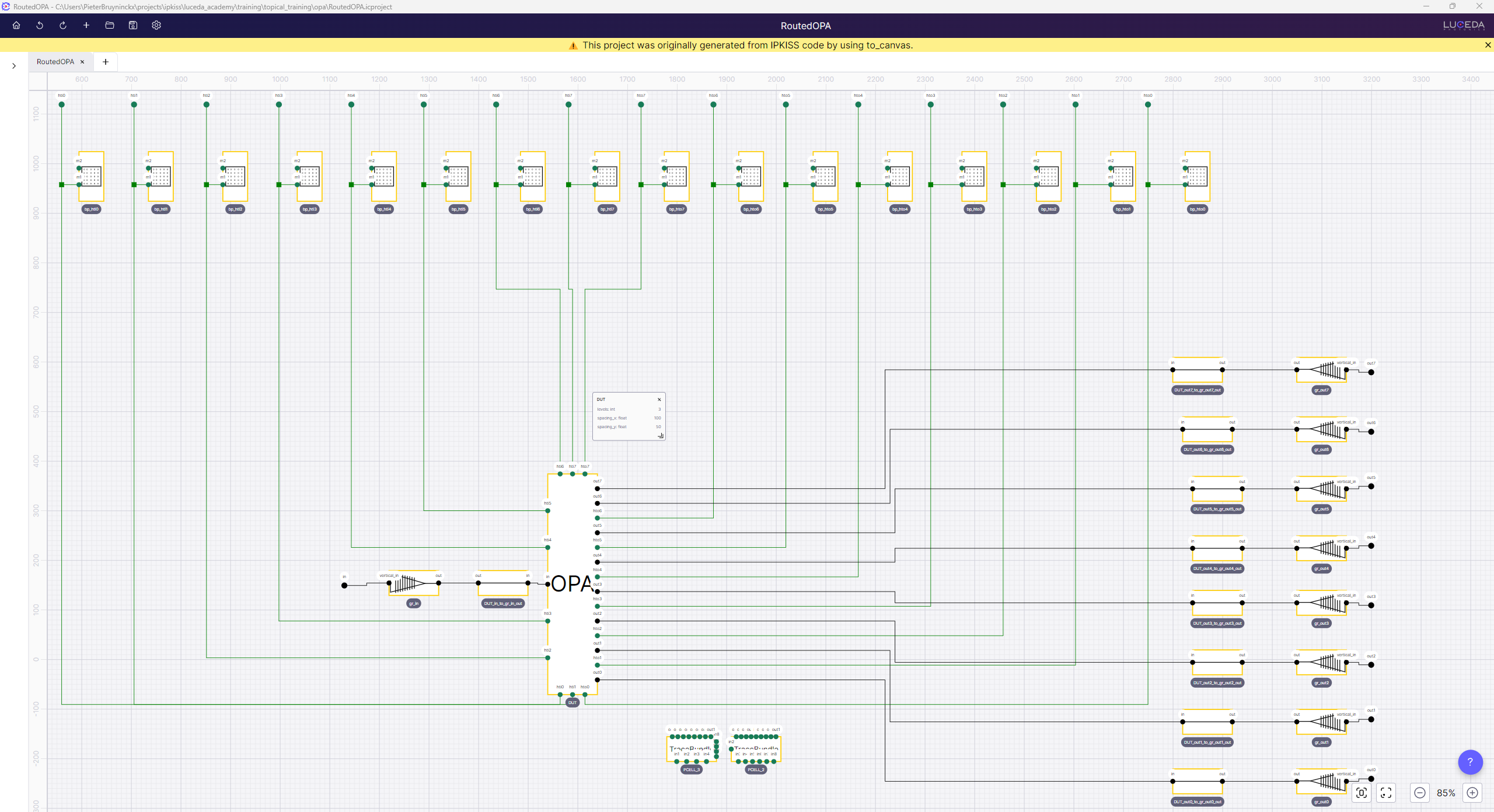Viewport: 1494px width, 812px height.
Task: Click the spacing_x value 100 field
Action: pos(657,418)
